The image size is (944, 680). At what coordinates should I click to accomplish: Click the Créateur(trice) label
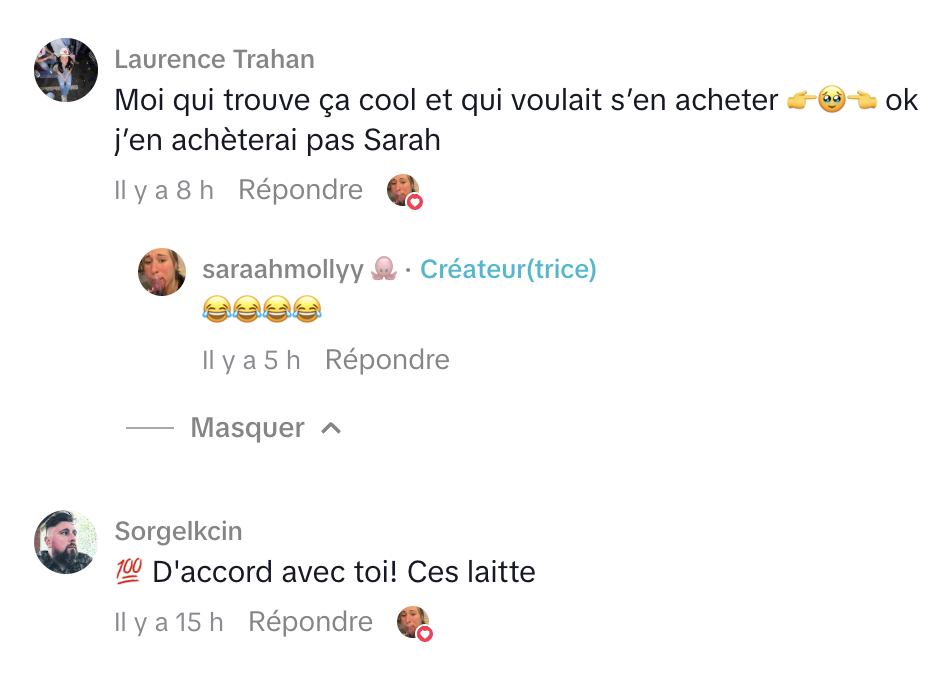508,269
